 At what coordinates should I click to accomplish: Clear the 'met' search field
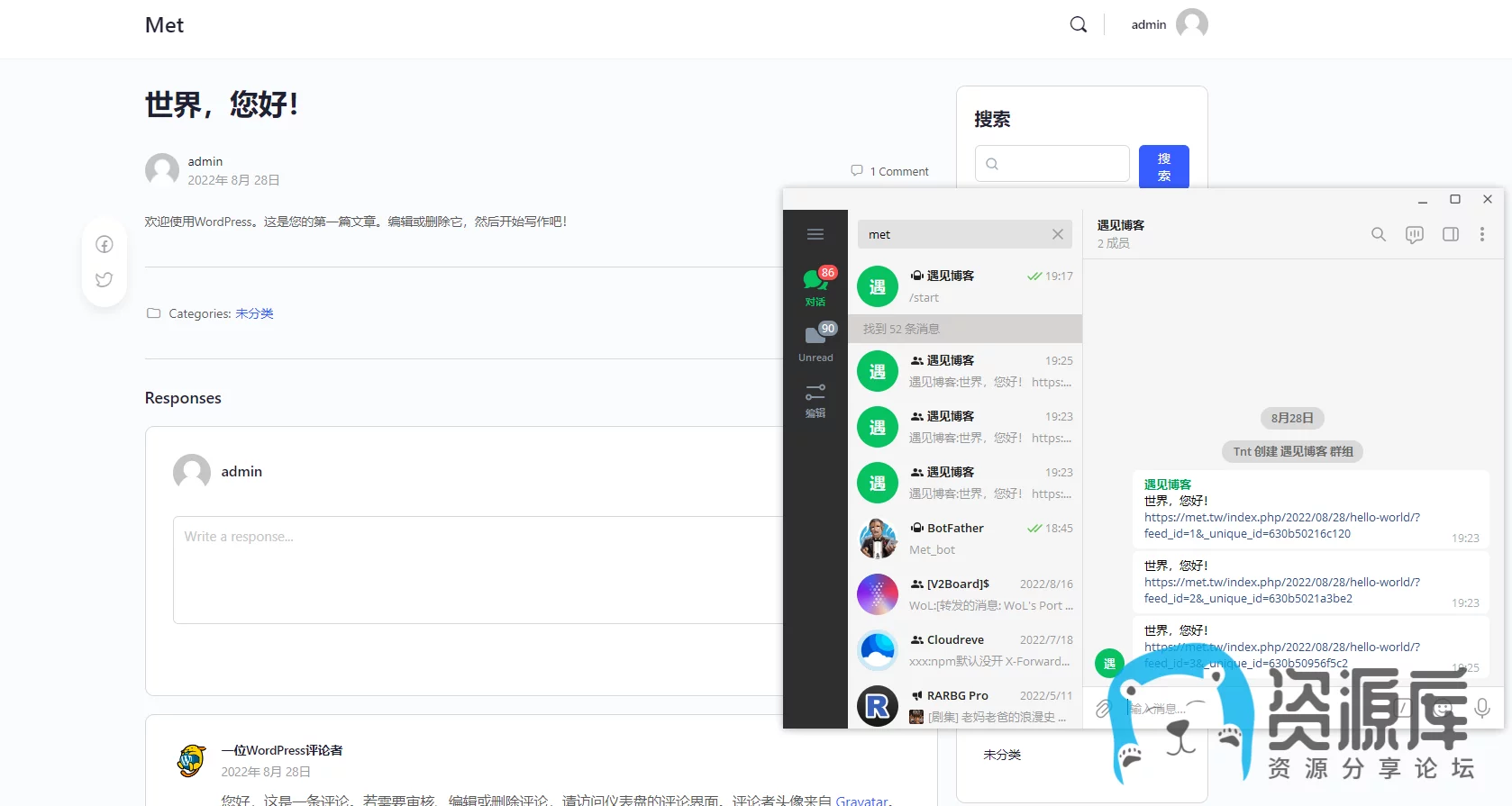pyautogui.click(x=1057, y=234)
